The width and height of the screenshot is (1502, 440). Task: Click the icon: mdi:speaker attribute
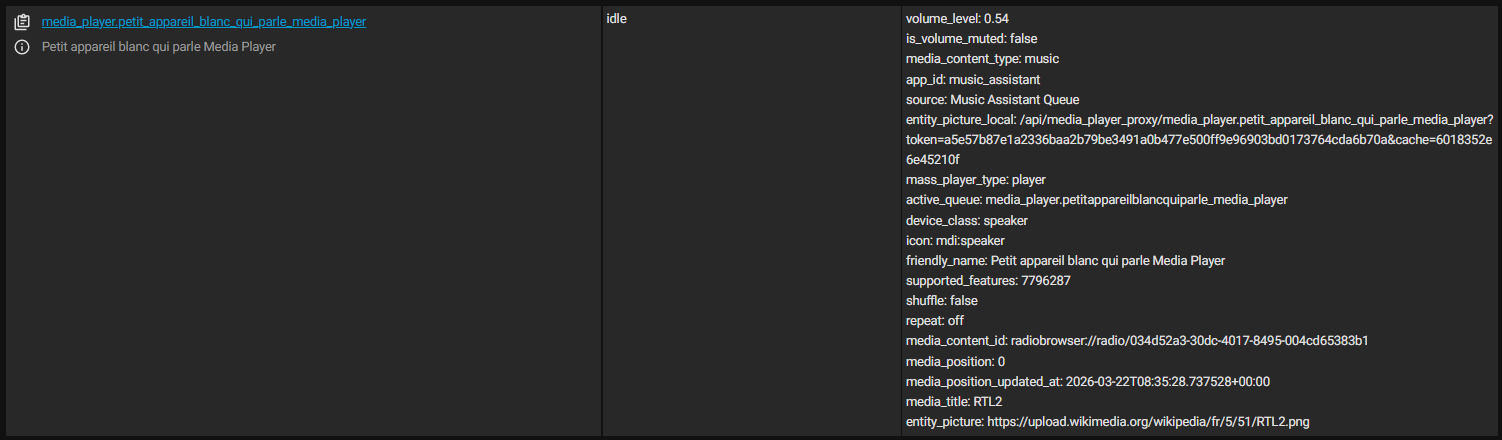(955, 240)
